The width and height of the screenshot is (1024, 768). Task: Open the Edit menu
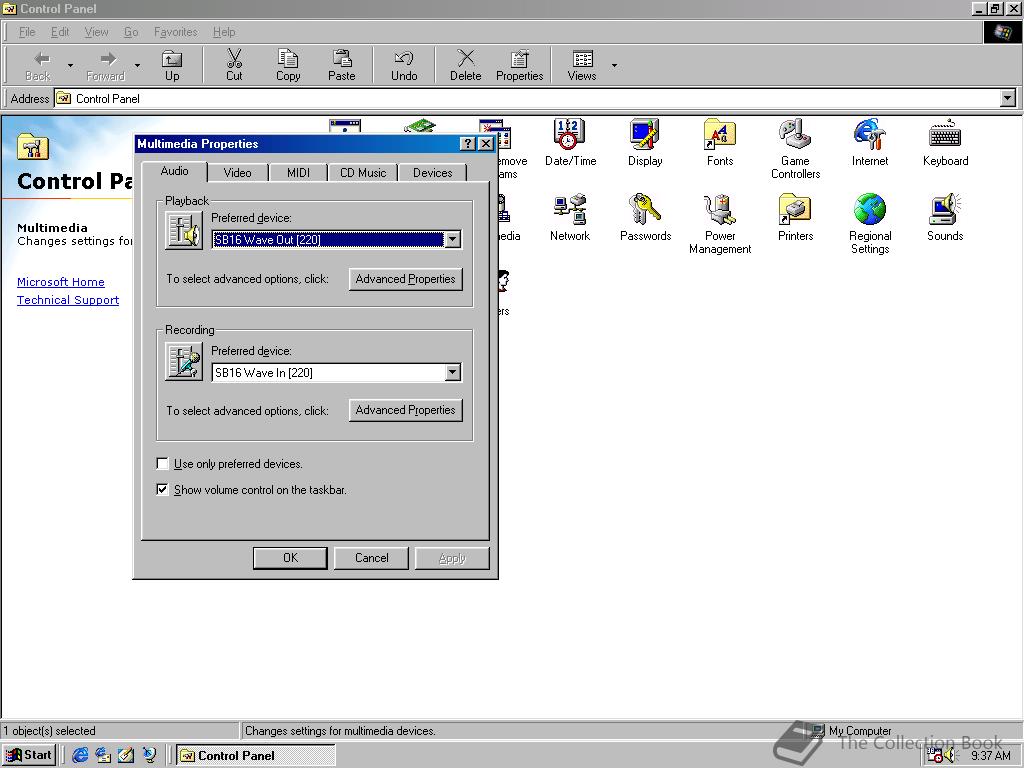tap(60, 32)
